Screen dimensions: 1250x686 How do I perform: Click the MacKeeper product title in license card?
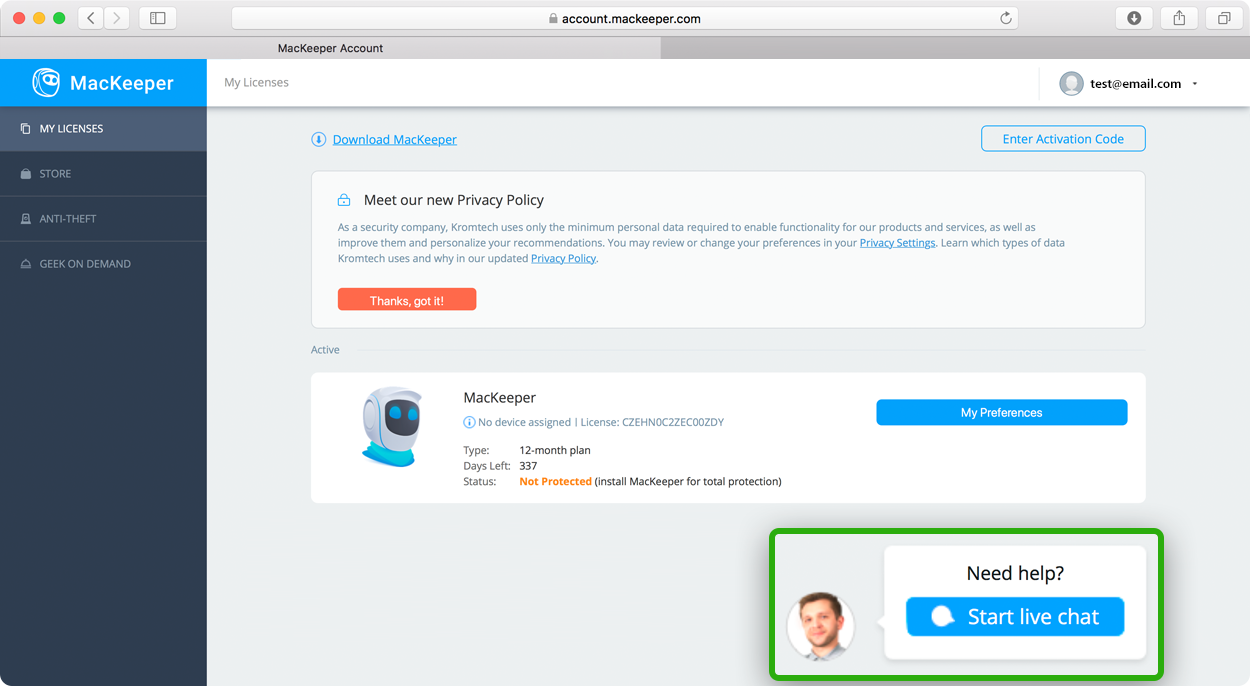coord(500,398)
